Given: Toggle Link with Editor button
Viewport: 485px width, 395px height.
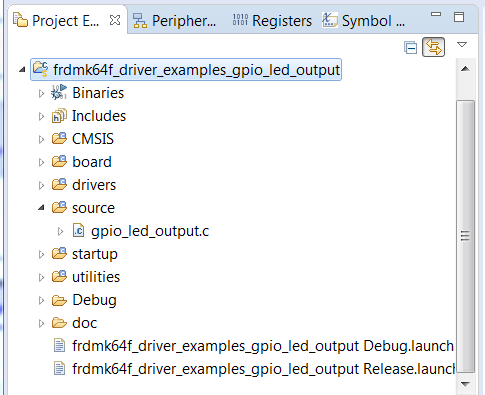Looking at the screenshot, I should point(433,47).
